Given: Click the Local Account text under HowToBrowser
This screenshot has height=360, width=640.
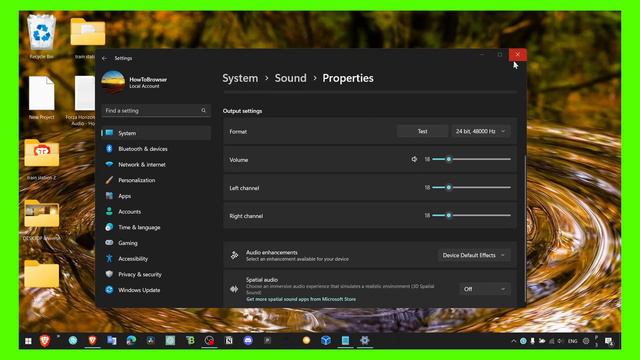Looking at the screenshot, I should click(144, 87).
